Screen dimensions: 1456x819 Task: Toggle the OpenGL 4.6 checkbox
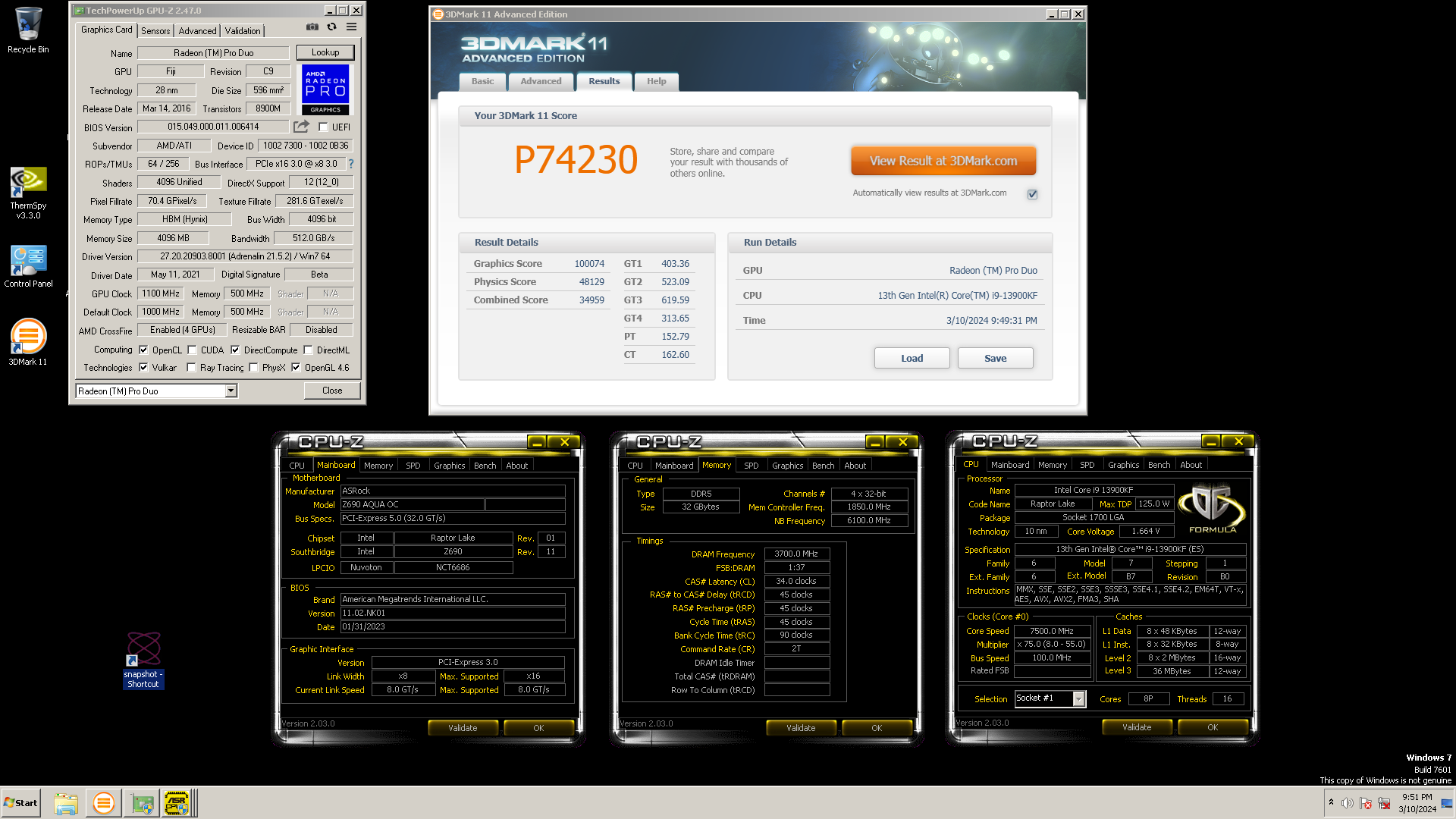point(296,367)
